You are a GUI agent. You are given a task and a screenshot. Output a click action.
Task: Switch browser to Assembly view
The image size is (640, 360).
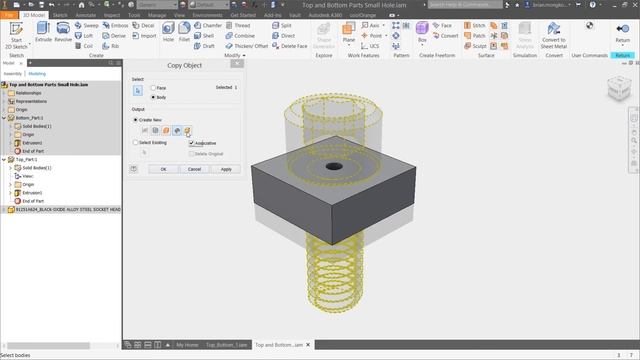point(13,74)
